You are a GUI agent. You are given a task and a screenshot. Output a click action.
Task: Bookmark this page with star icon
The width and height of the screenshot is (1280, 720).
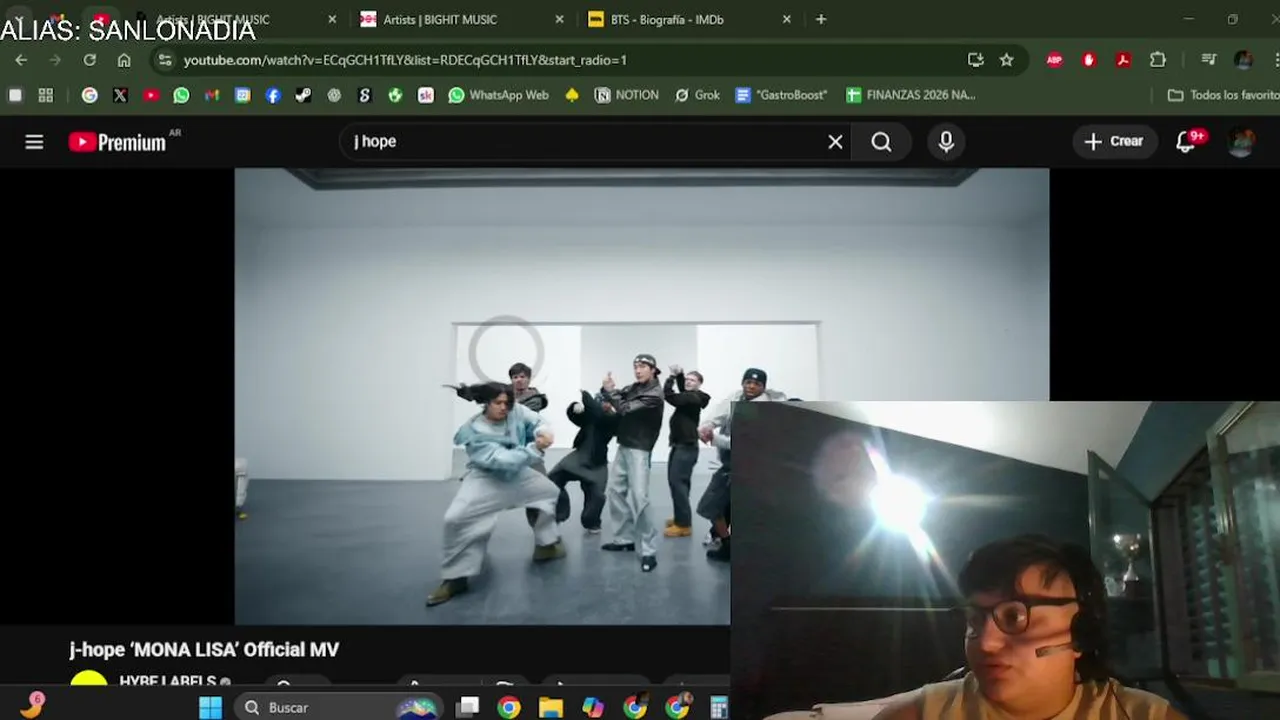(x=1007, y=60)
